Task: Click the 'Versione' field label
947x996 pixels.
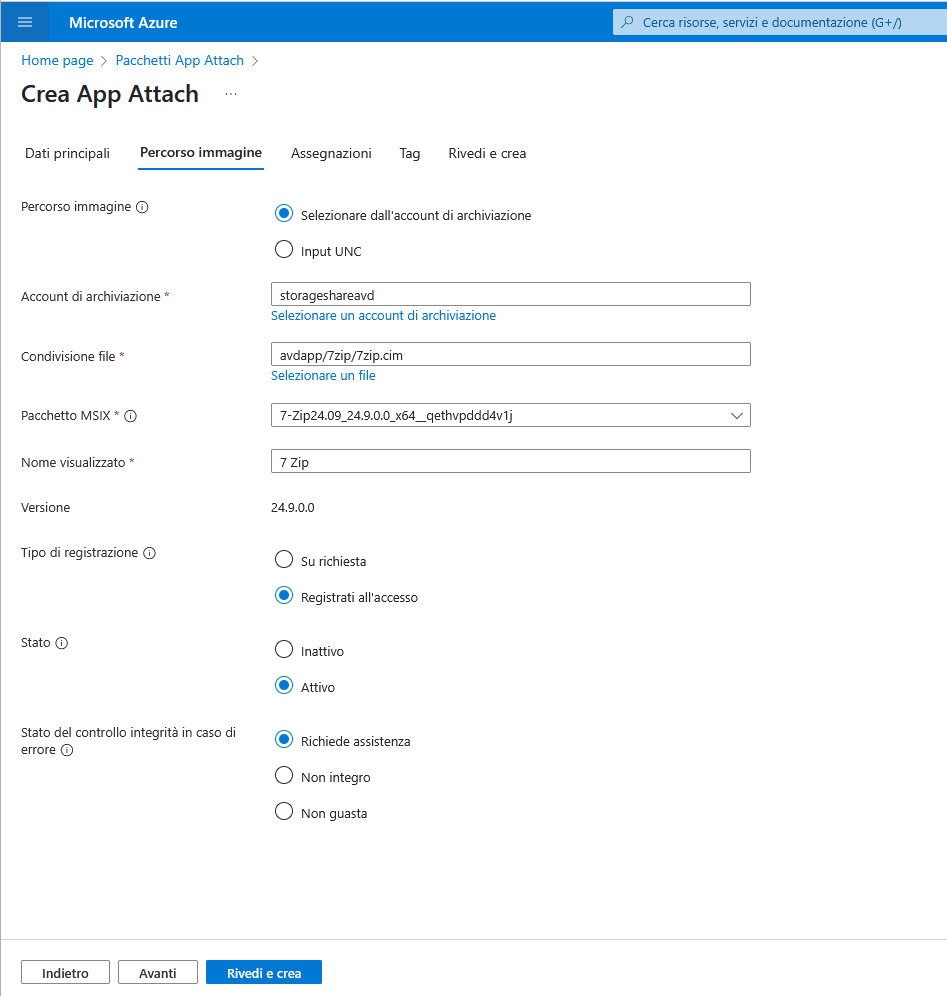Action: (46, 508)
